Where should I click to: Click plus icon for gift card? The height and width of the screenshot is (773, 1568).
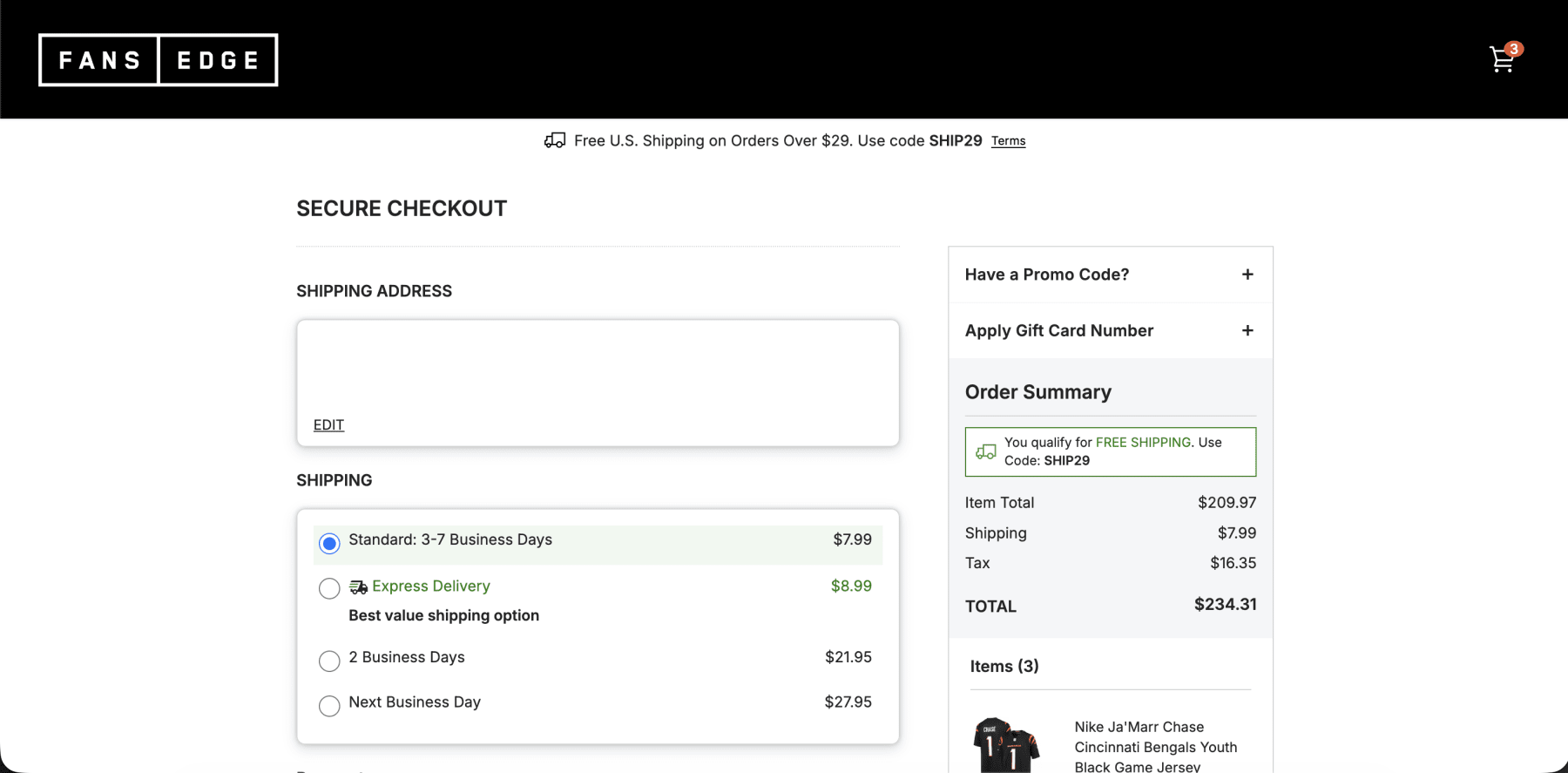pyautogui.click(x=1247, y=330)
